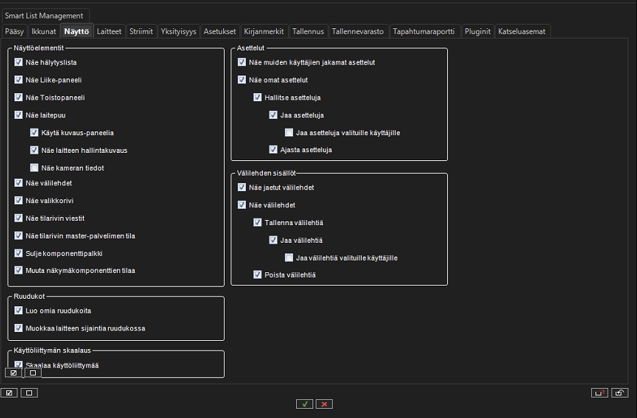Open the Pluginit tab
Image resolution: width=637 pixels, height=418 pixels.
point(477,31)
